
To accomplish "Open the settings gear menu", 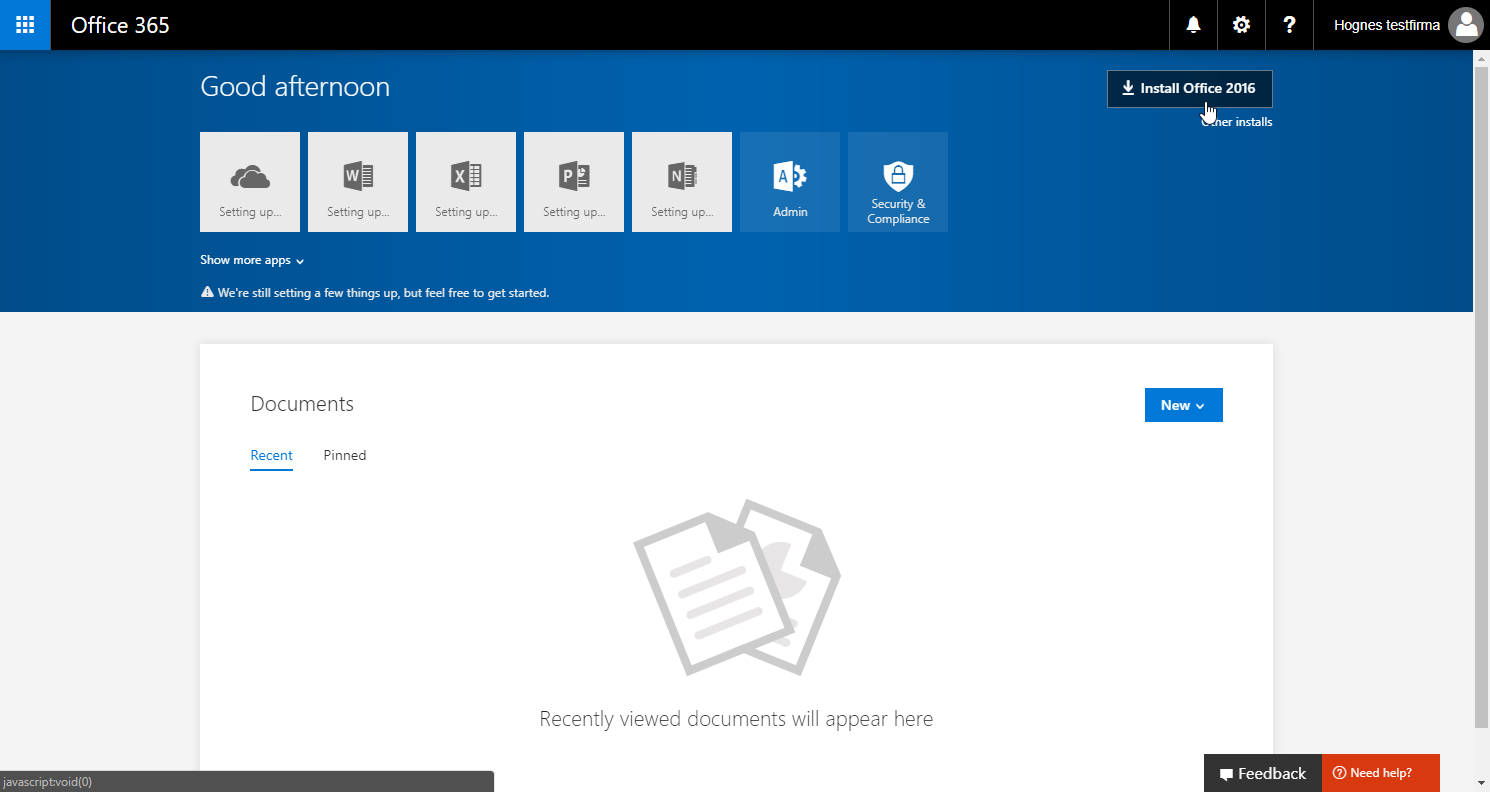I will coord(1241,25).
